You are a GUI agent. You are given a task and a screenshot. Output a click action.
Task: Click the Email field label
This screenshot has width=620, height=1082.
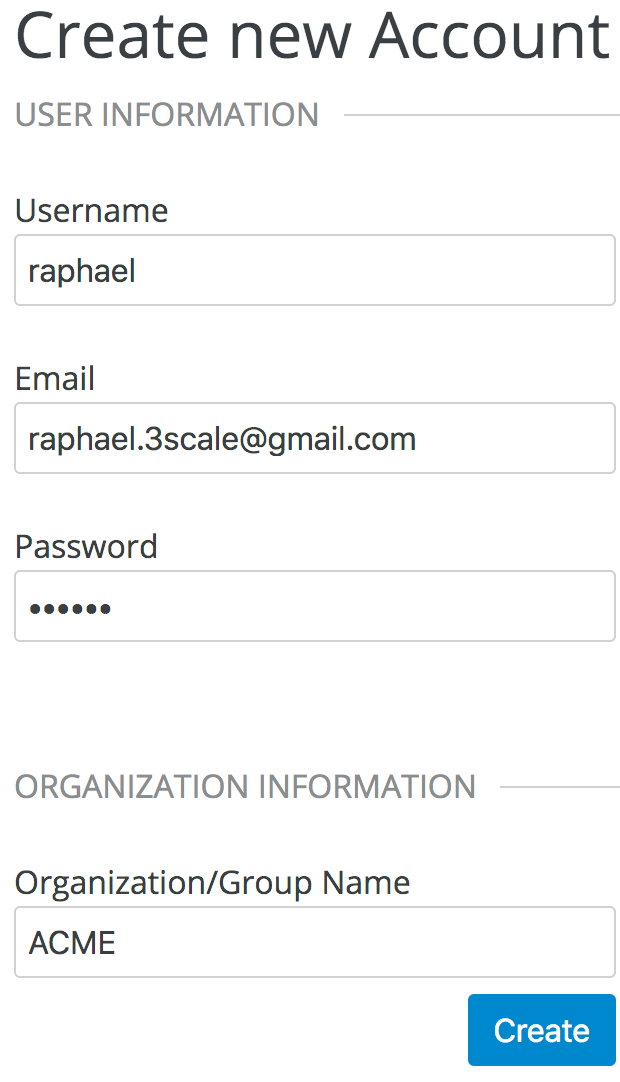point(55,379)
